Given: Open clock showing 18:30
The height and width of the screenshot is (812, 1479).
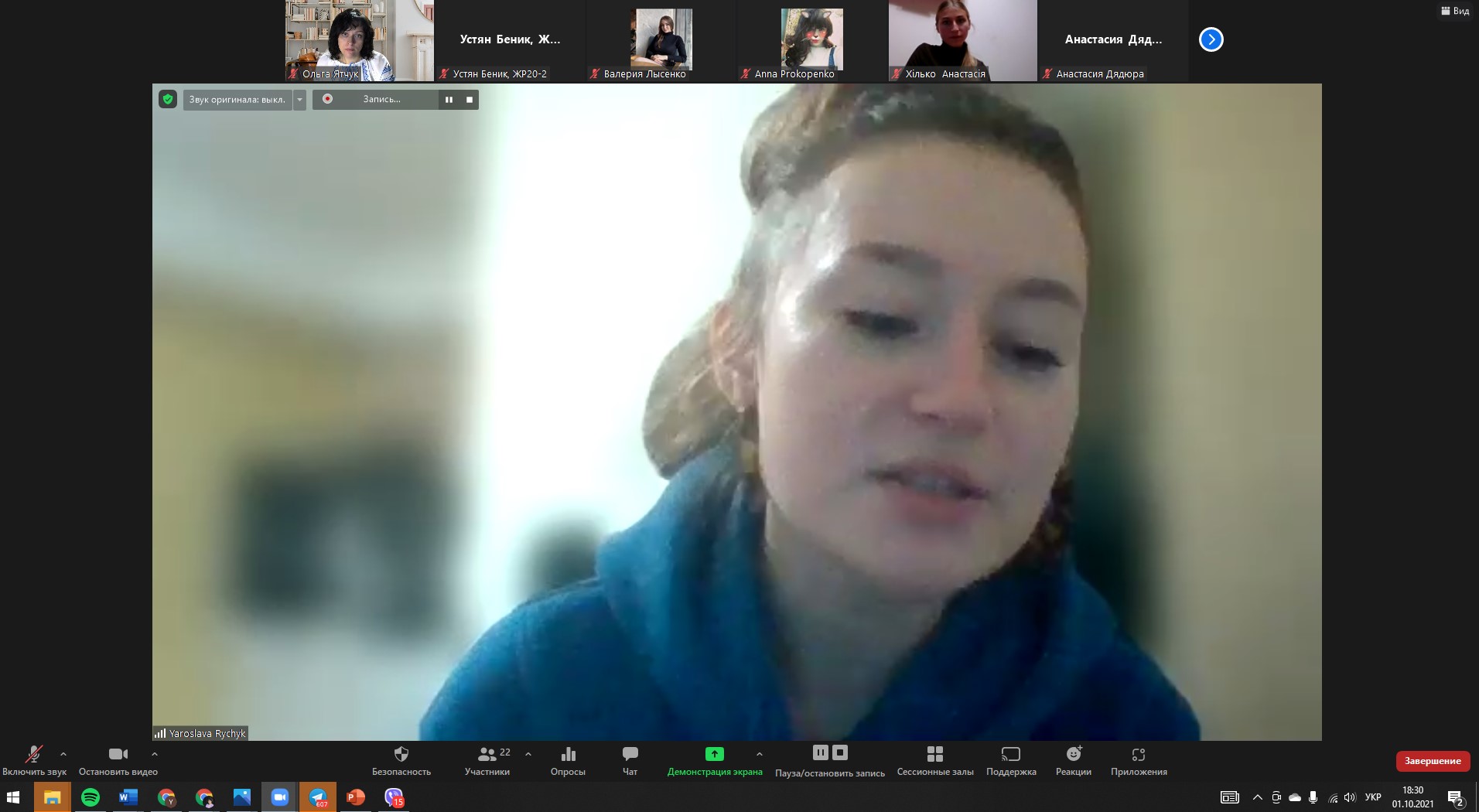Looking at the screenshot, I should [x=1412, y=797].
